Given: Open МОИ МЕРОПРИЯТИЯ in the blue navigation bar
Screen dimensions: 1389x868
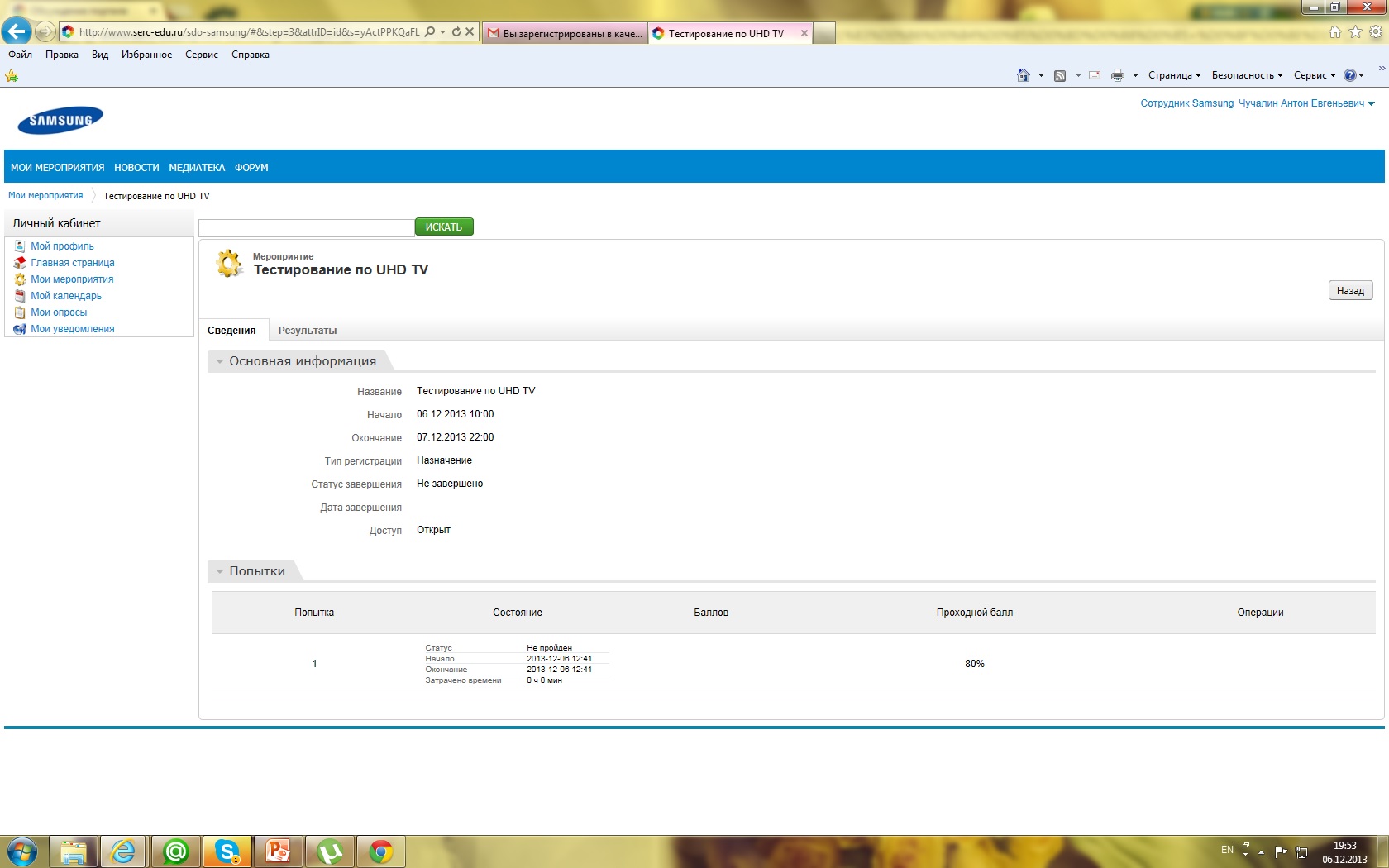Looking at the screenshot, I should (58, 168).
